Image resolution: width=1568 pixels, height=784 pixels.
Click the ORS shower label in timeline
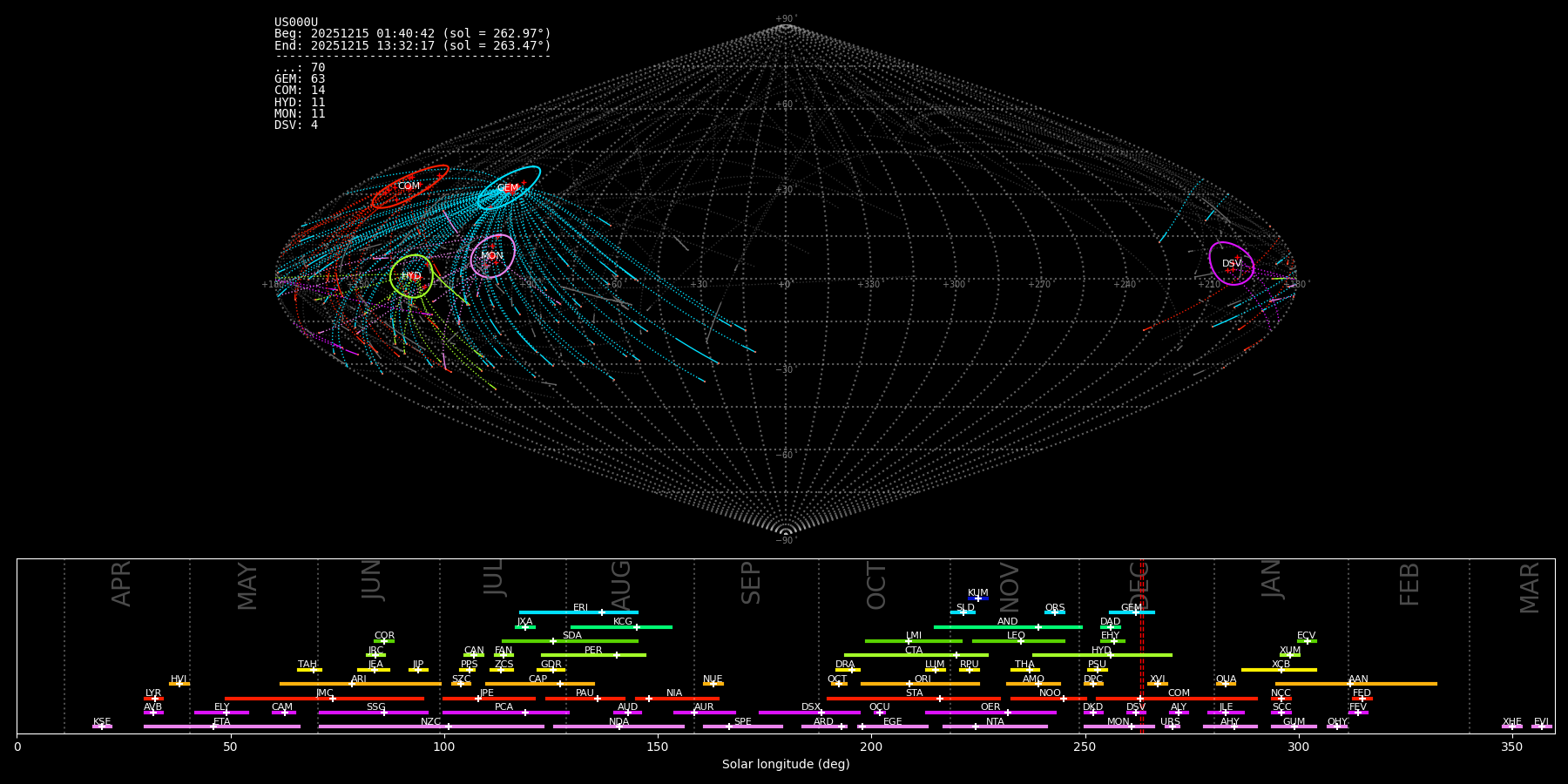[x=1055, y=608]
